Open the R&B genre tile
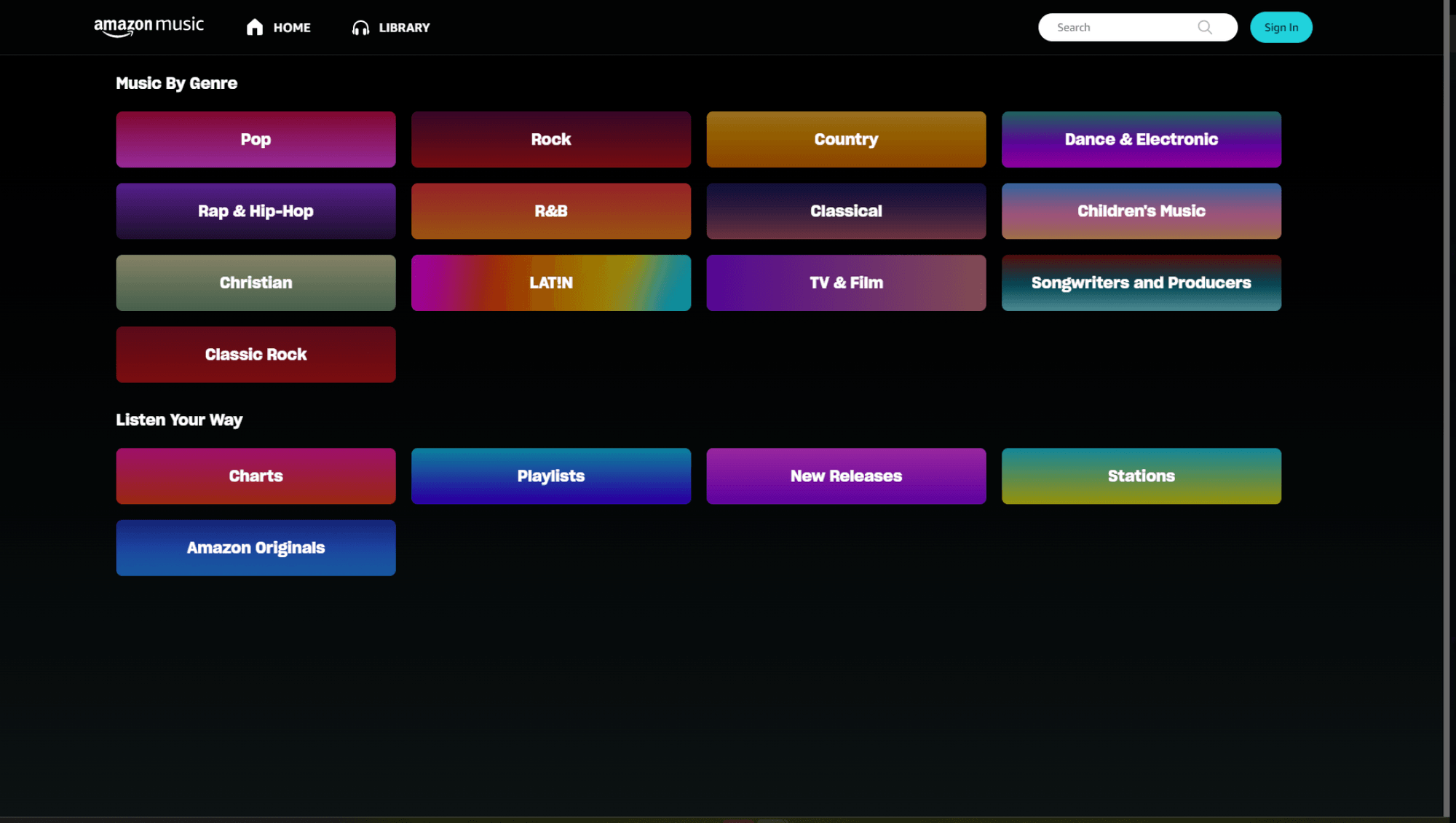 pos(551,211)
